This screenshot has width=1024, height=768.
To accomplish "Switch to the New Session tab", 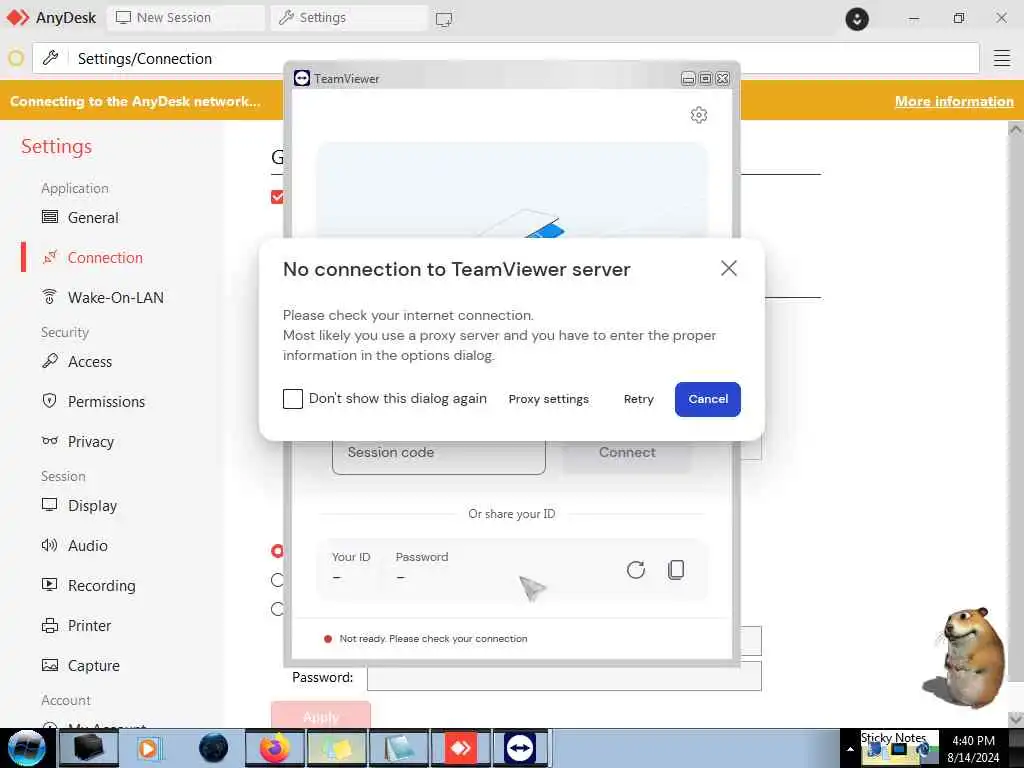I will (x=185, y=18).
